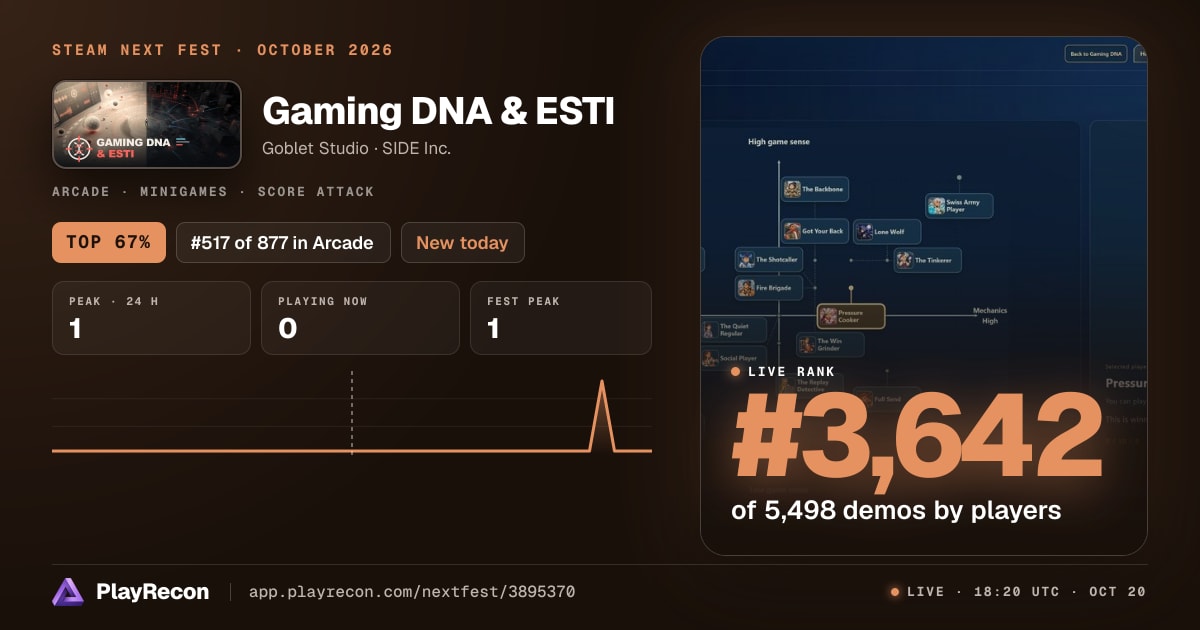
Task: Click the orange LIVE RANK indicator dot
Action: (736, 372)
